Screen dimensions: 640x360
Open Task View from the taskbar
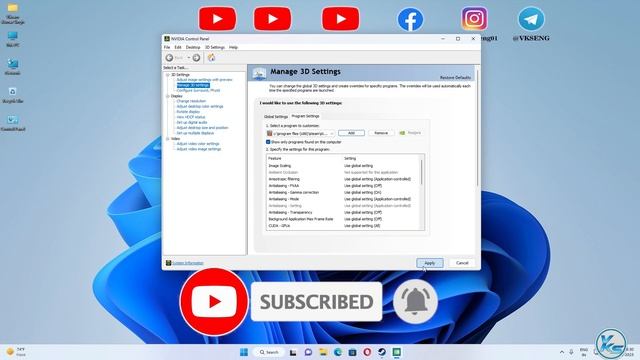(293, 352)
